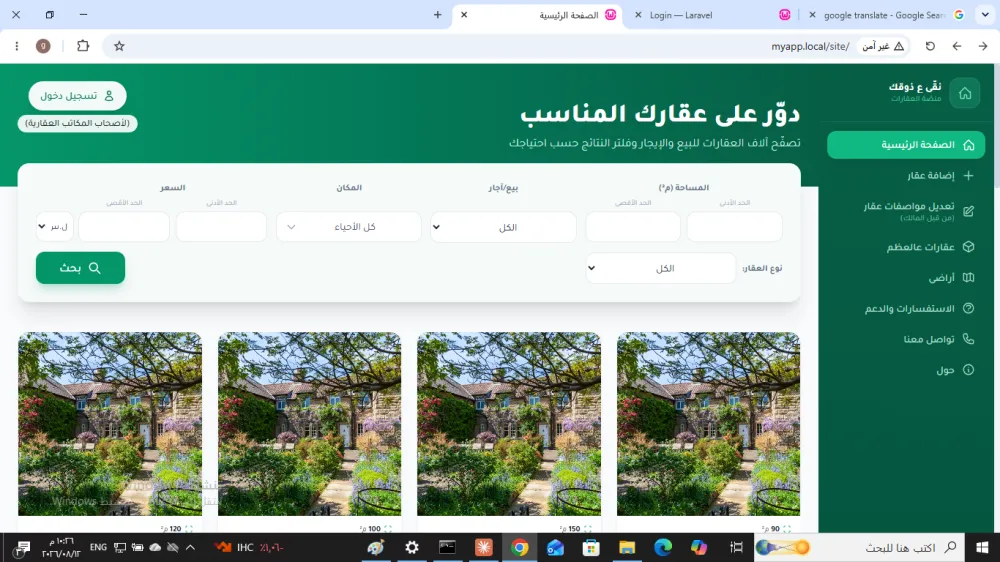Screen dimensions: 1000x562
Task: Open the Chrome profile avatar
Action: (x=43, y=46)
